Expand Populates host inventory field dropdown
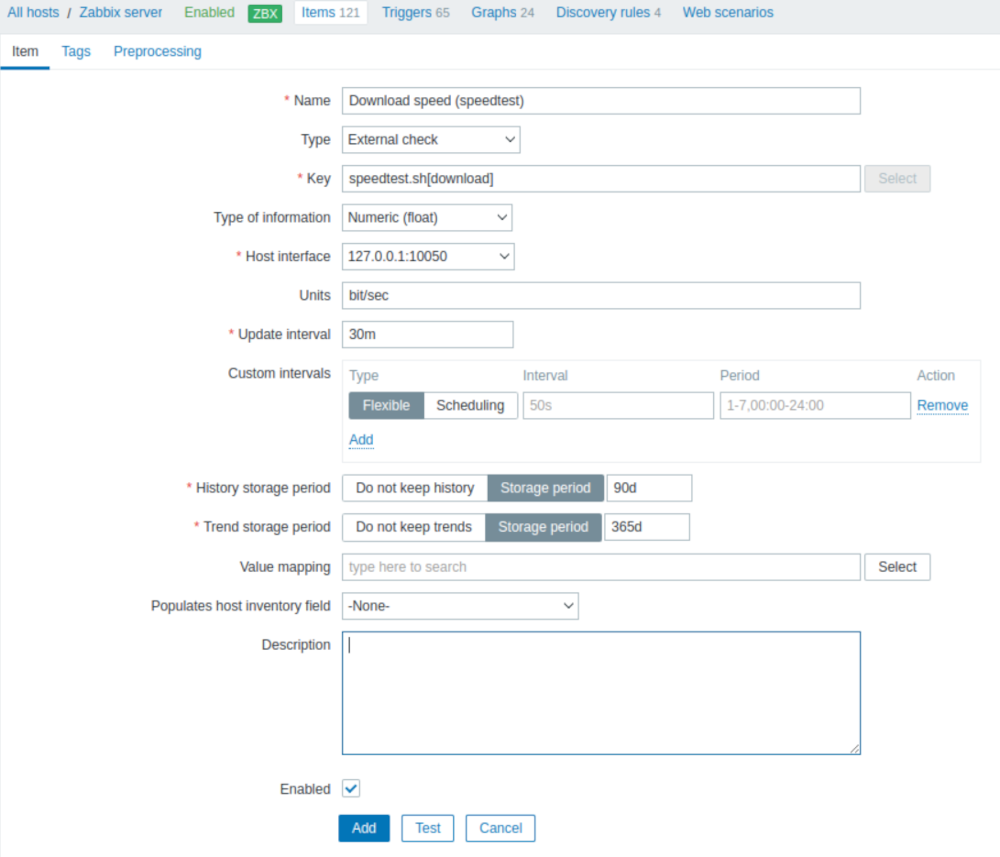 [x=460, y=606]
